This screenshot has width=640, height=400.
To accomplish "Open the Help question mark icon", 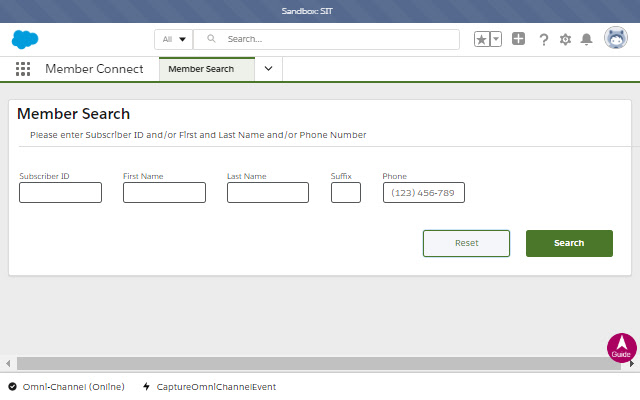I will click(x=543, y=40).
